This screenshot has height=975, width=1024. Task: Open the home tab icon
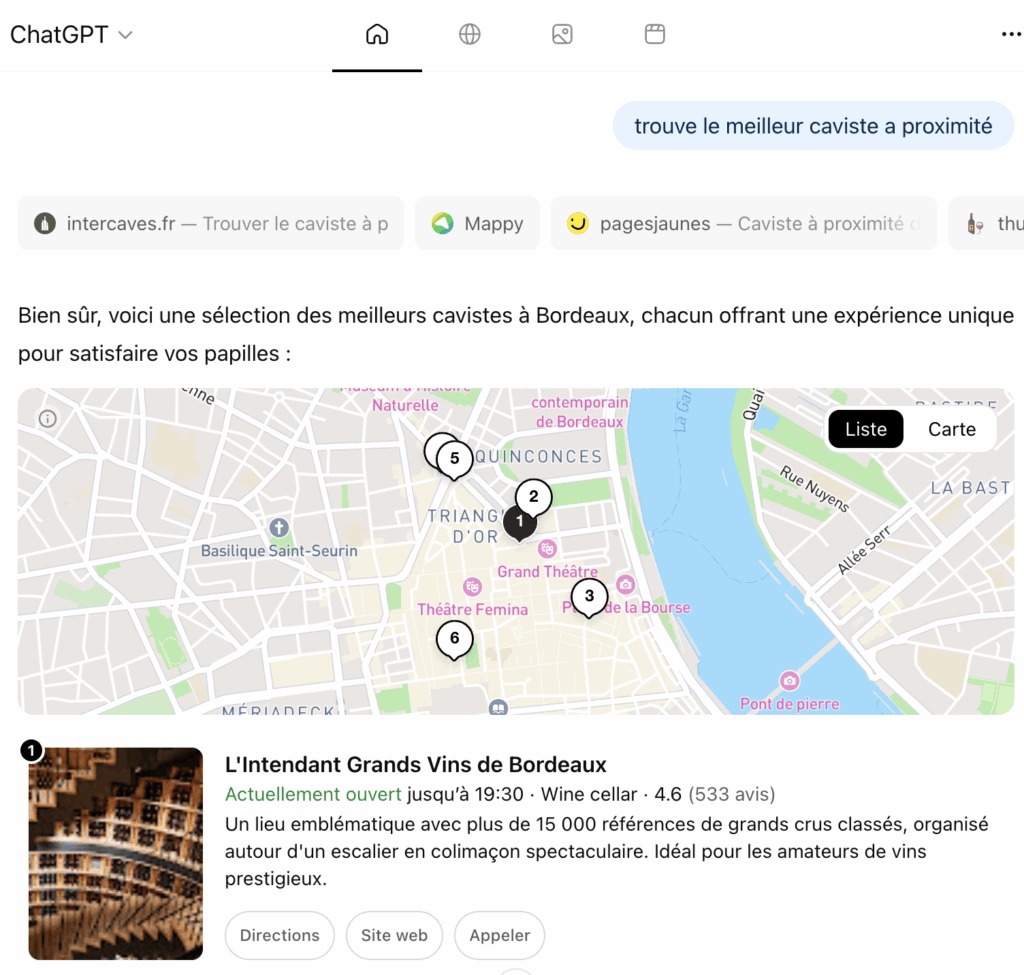point(377,35)
